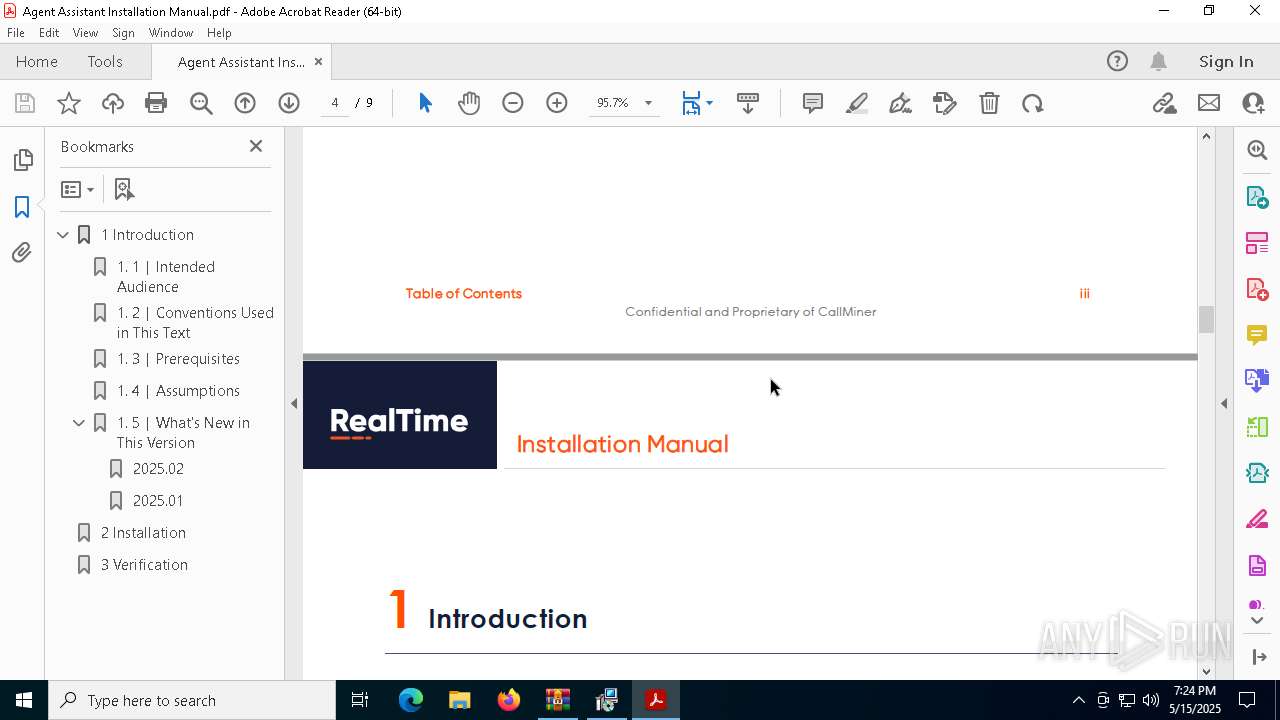Open Create PDF tool in right pane

click(1257, 289)
